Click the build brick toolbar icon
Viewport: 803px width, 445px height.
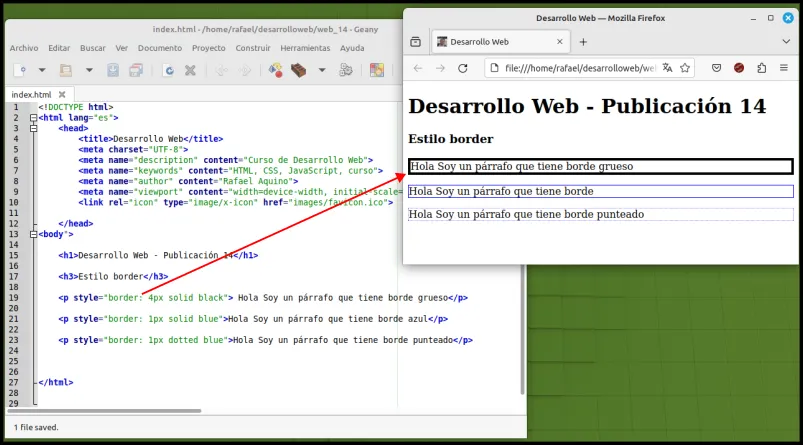pos(299,70)
